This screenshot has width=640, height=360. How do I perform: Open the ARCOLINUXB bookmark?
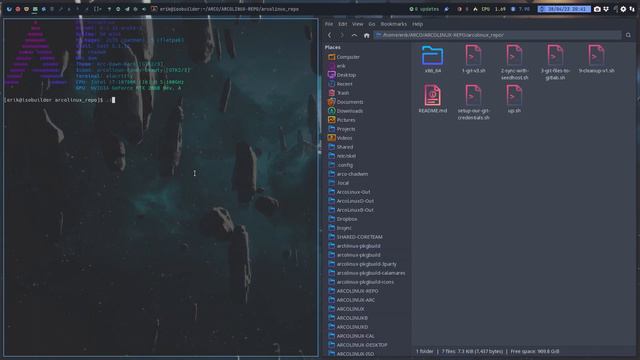tap(348, 318)
